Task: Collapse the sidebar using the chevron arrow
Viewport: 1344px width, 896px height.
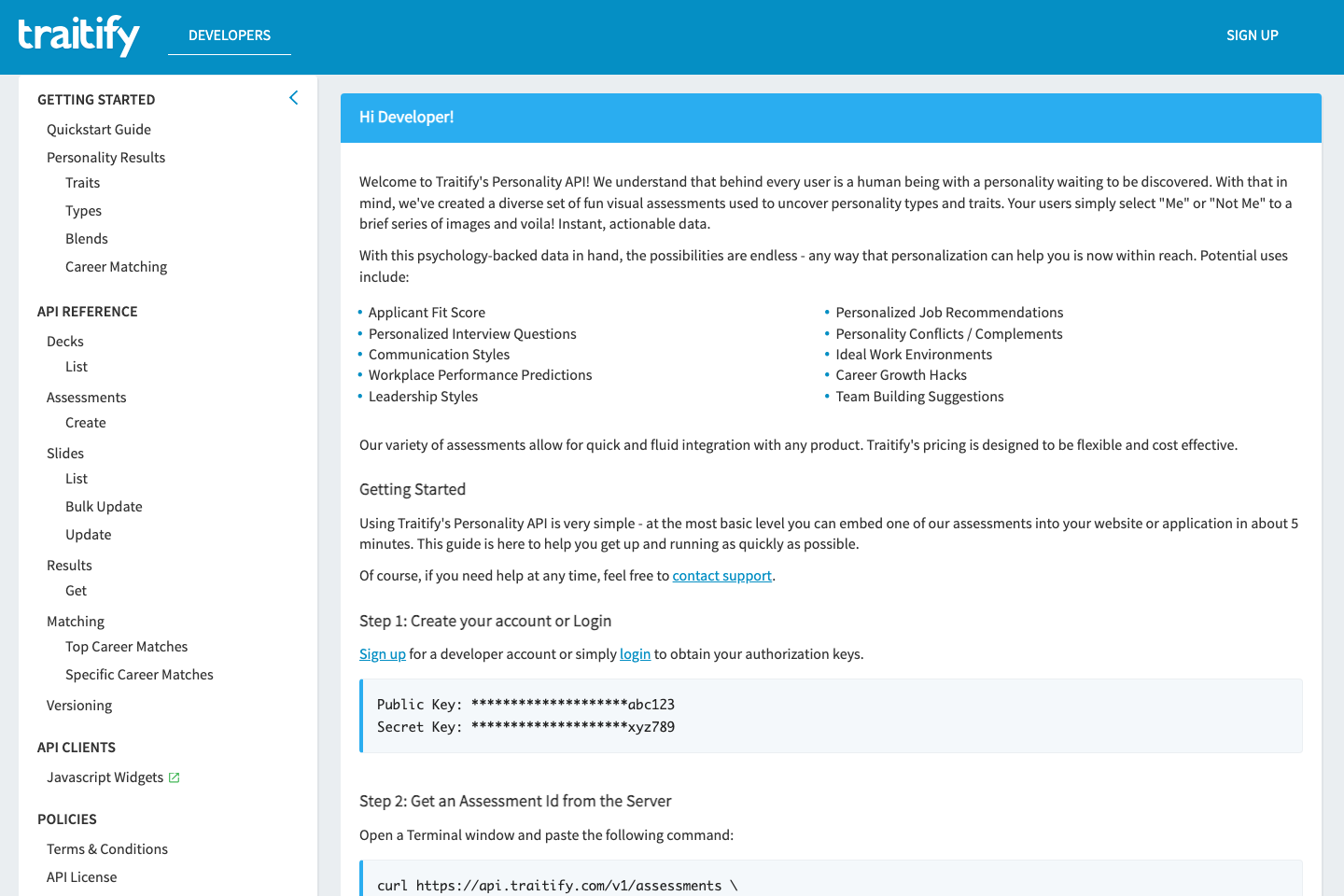Action: [293, 97]
